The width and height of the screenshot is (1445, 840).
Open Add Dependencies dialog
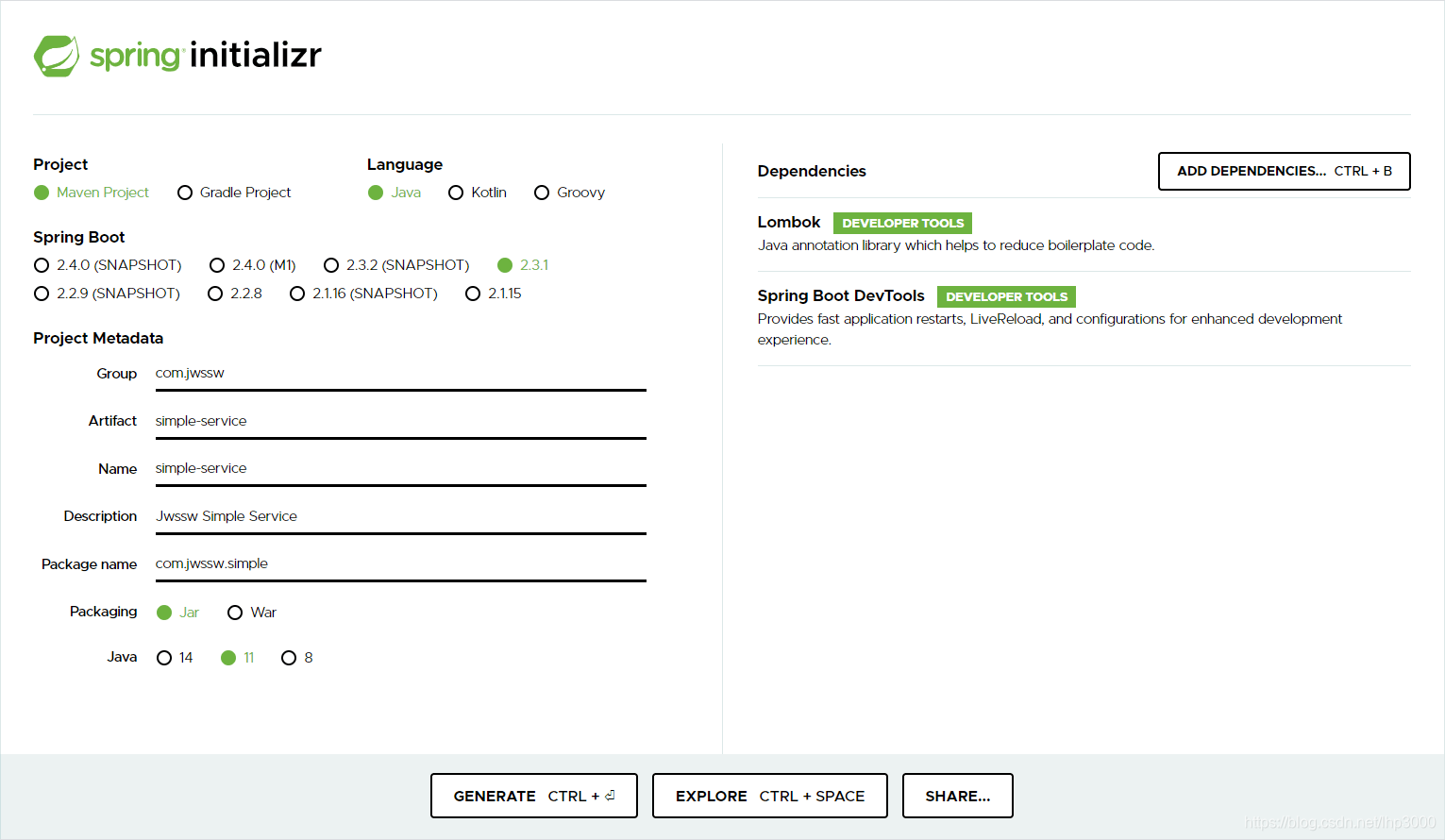1284,171
